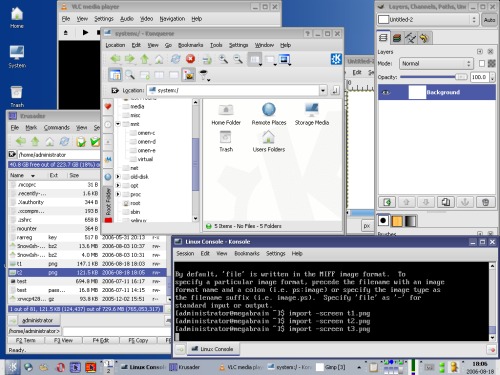Viewport: 500px width, 375px height.
Task: Click Play button in VLC media player
Action: [85, 32]
